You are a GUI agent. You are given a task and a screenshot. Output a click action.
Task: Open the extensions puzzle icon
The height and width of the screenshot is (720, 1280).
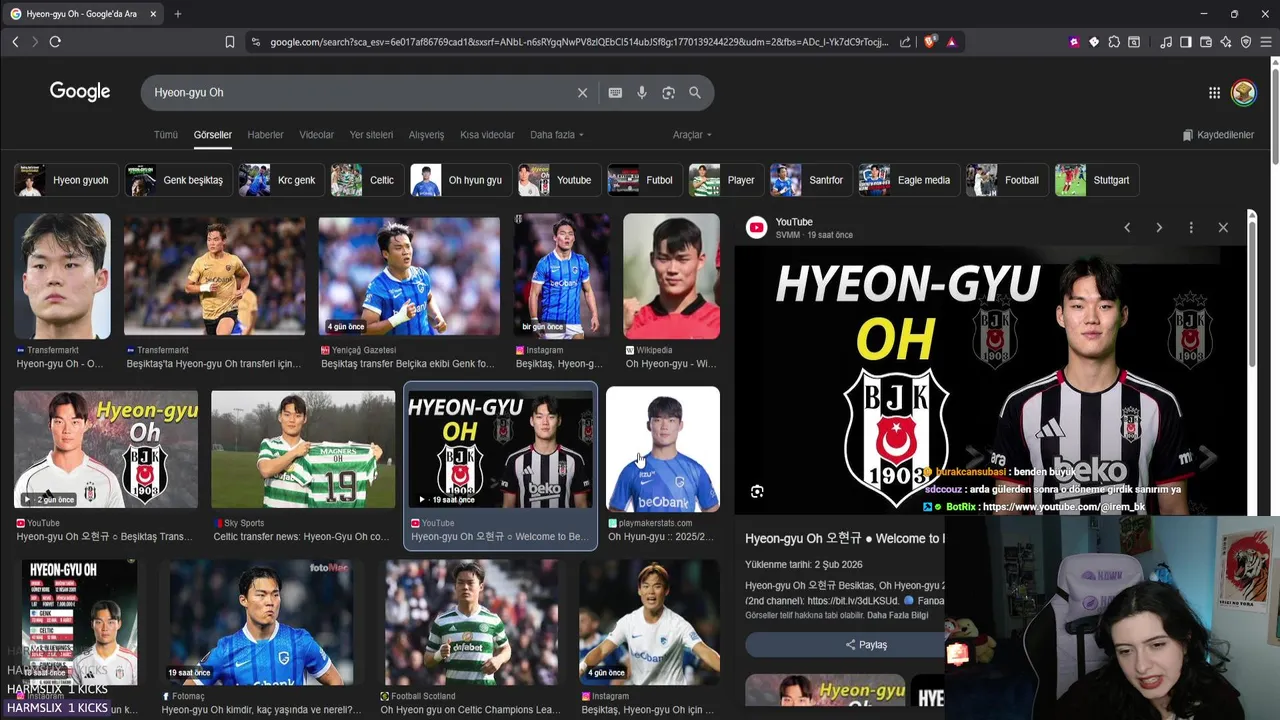coord(1114,42)
